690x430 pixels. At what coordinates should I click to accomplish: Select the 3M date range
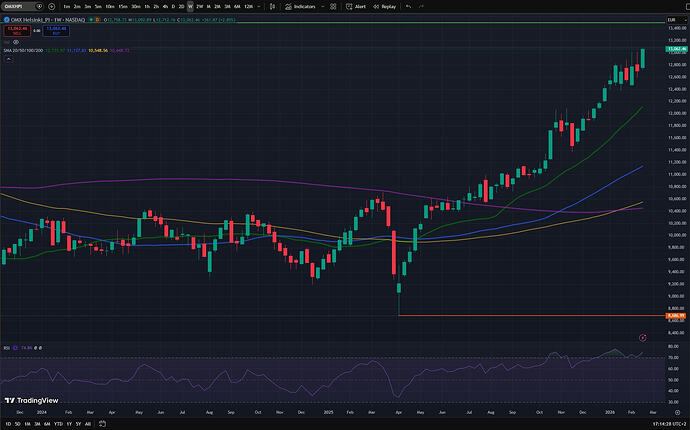coord(37,424)
